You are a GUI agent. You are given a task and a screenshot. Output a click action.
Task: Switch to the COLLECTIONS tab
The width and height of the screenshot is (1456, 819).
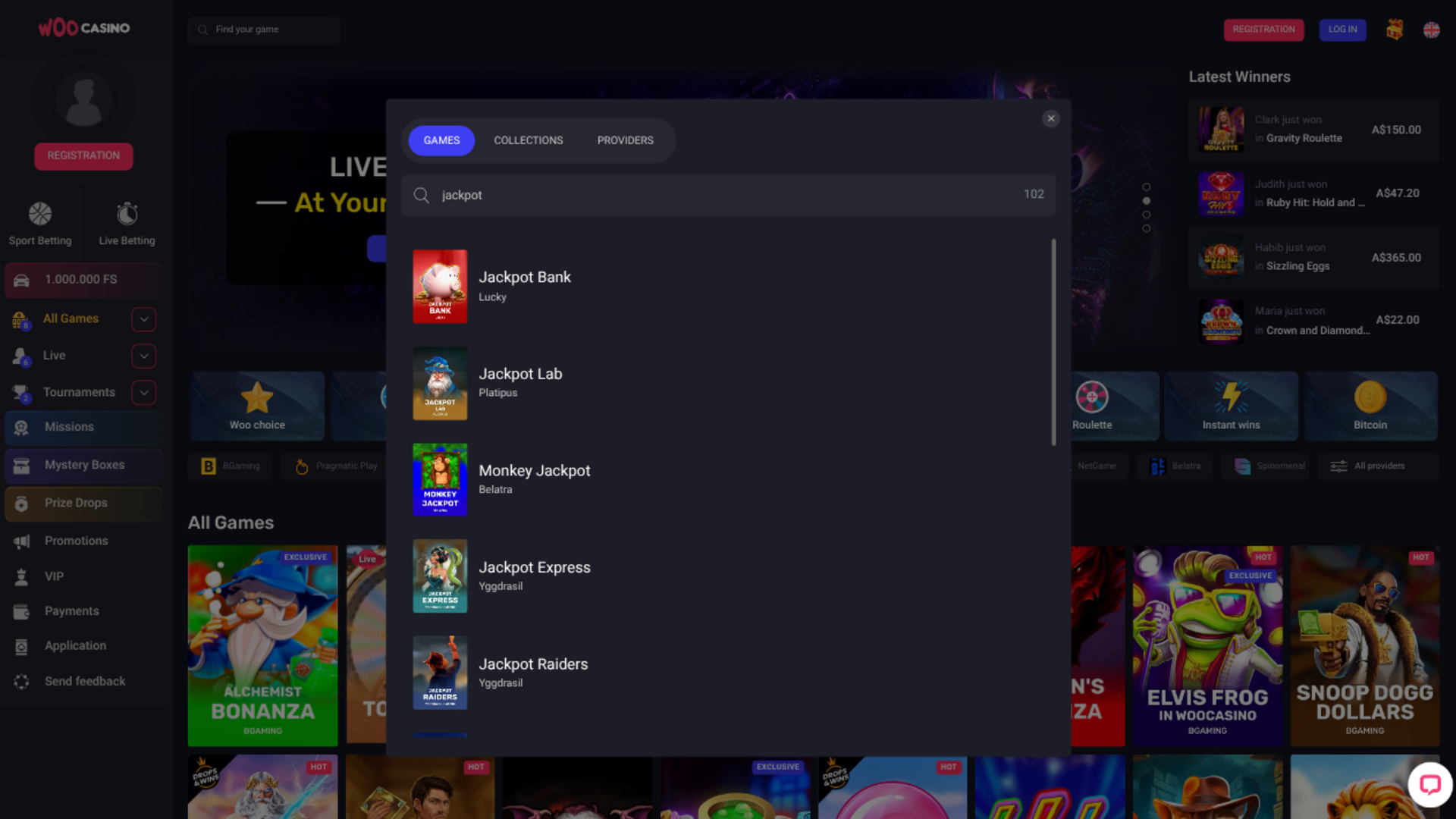point(529,140)
